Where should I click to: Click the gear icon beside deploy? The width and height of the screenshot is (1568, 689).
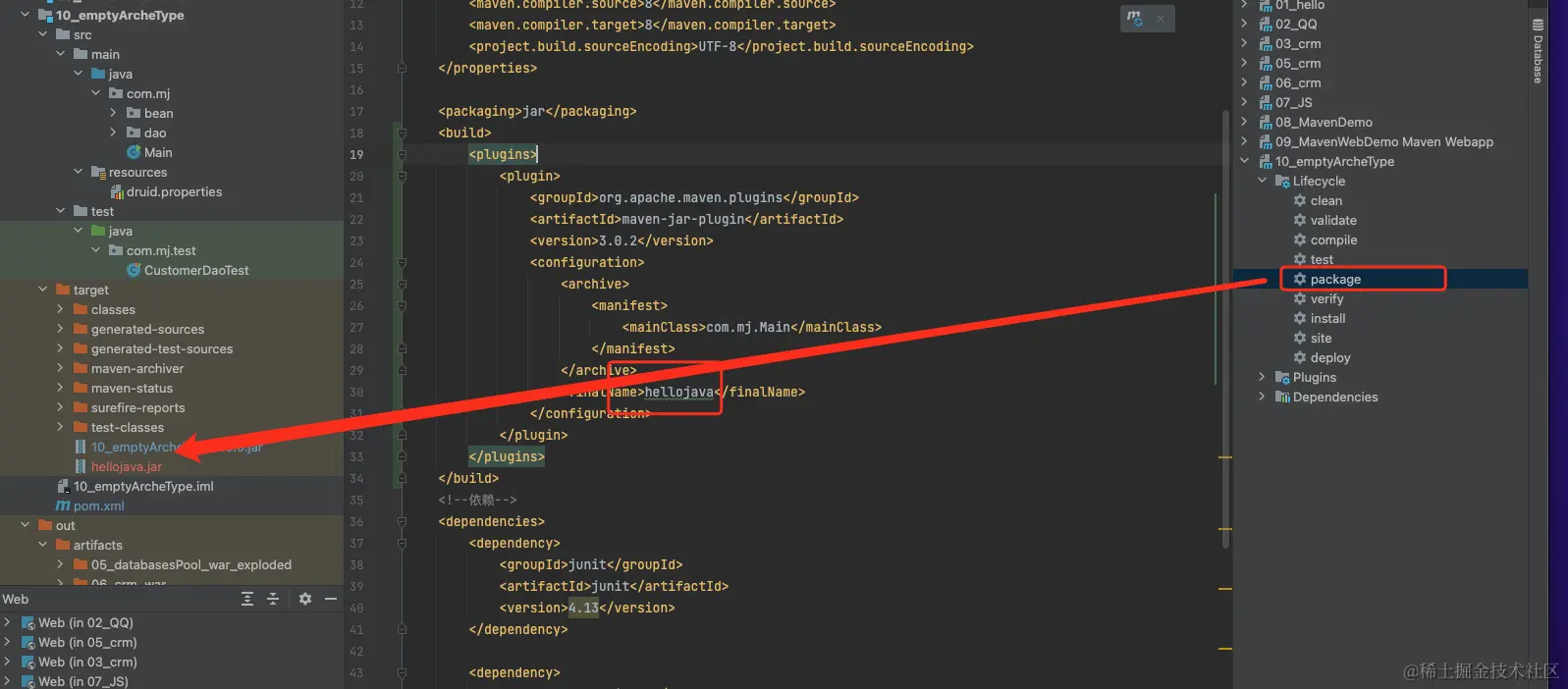pos(1300,358)
